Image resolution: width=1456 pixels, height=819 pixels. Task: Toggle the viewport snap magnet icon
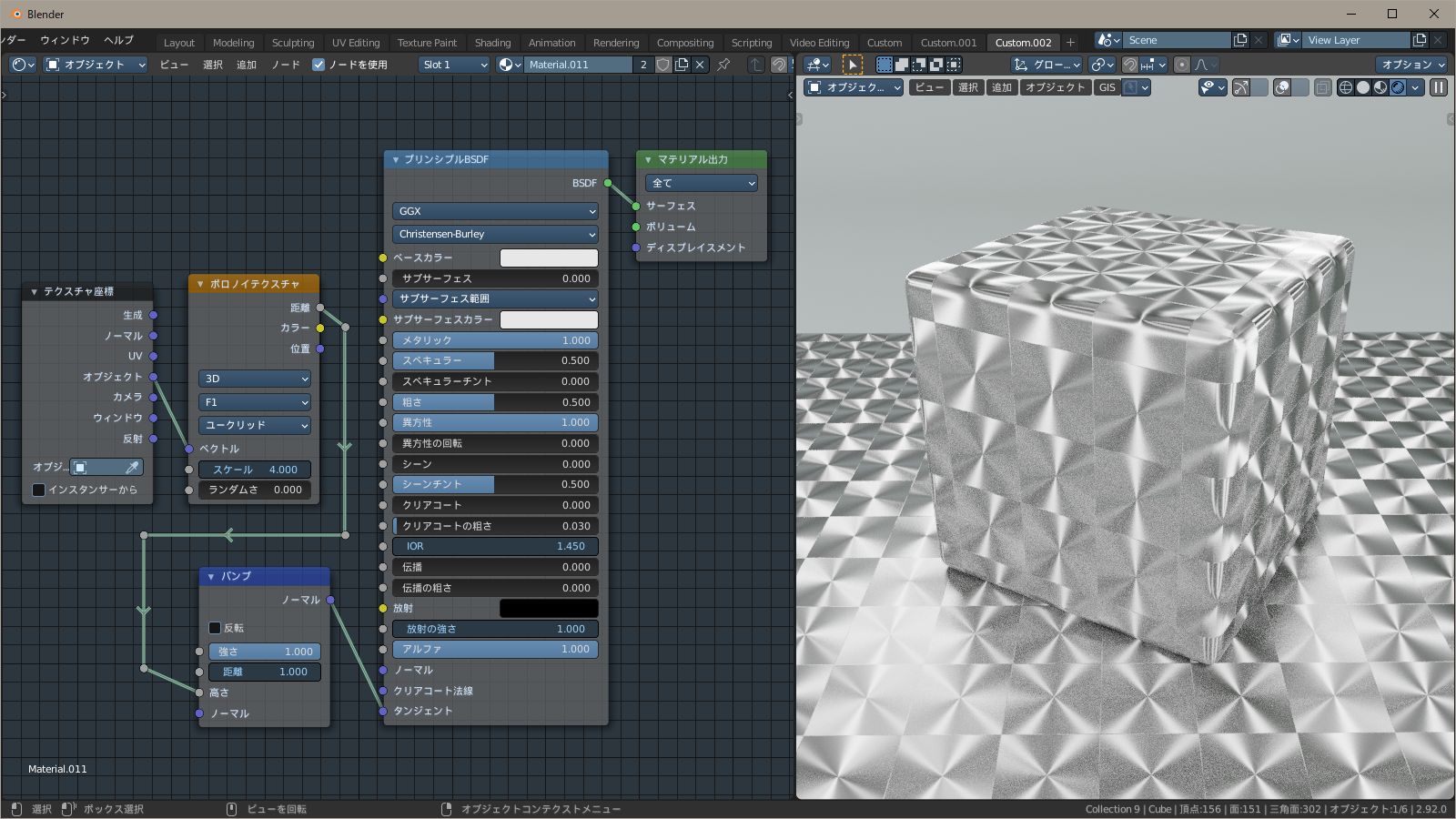(1129, 65)
